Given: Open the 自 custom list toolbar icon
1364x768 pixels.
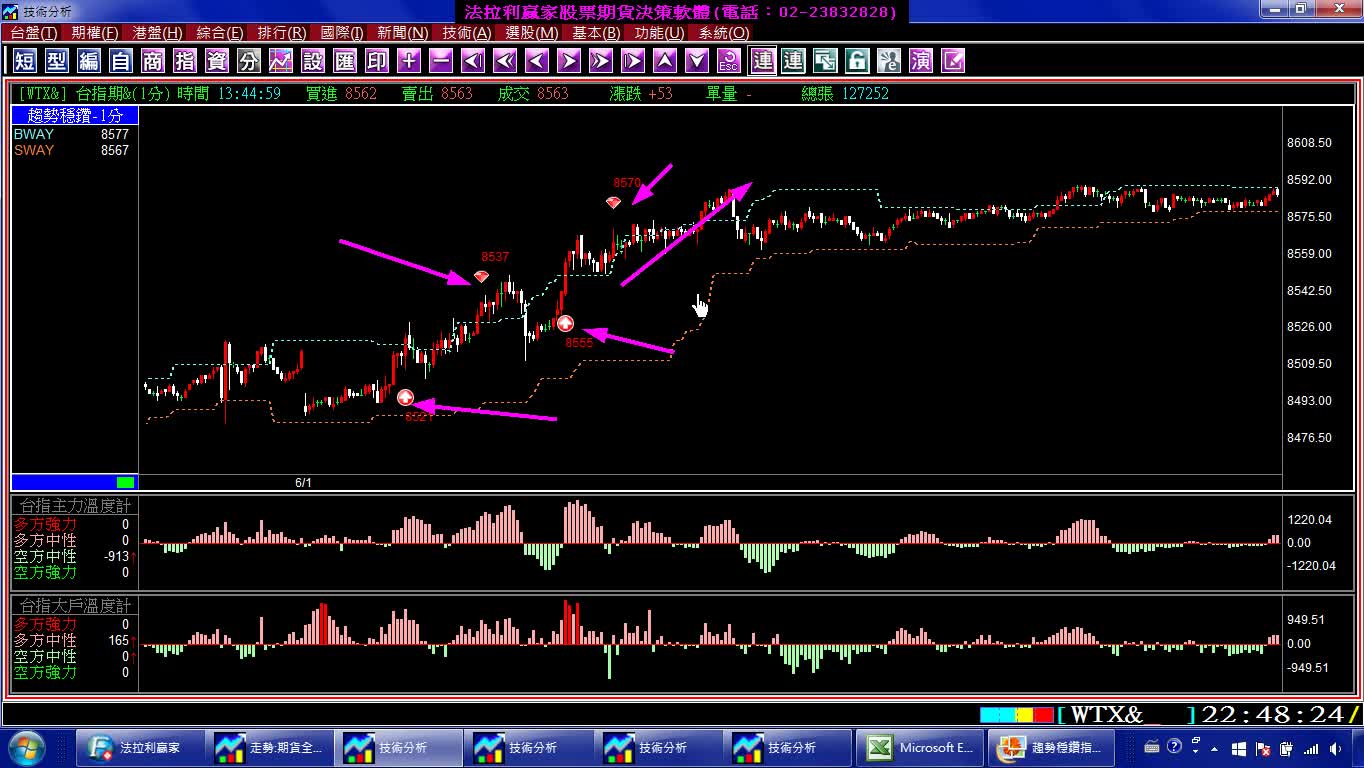Looking at the screenshot, I should [121, 61].
